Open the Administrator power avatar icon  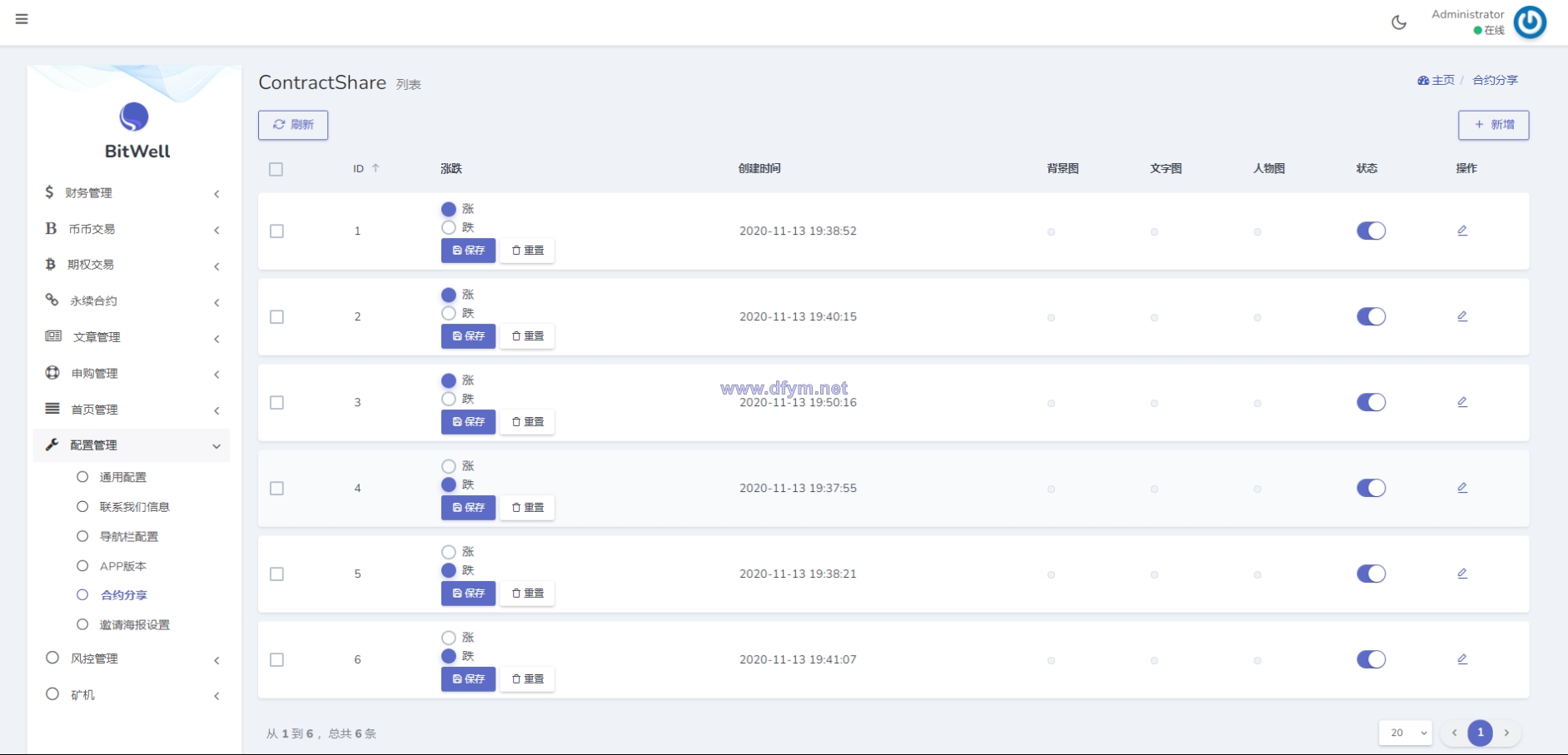pyautogui.click(x=1530, y=22)
